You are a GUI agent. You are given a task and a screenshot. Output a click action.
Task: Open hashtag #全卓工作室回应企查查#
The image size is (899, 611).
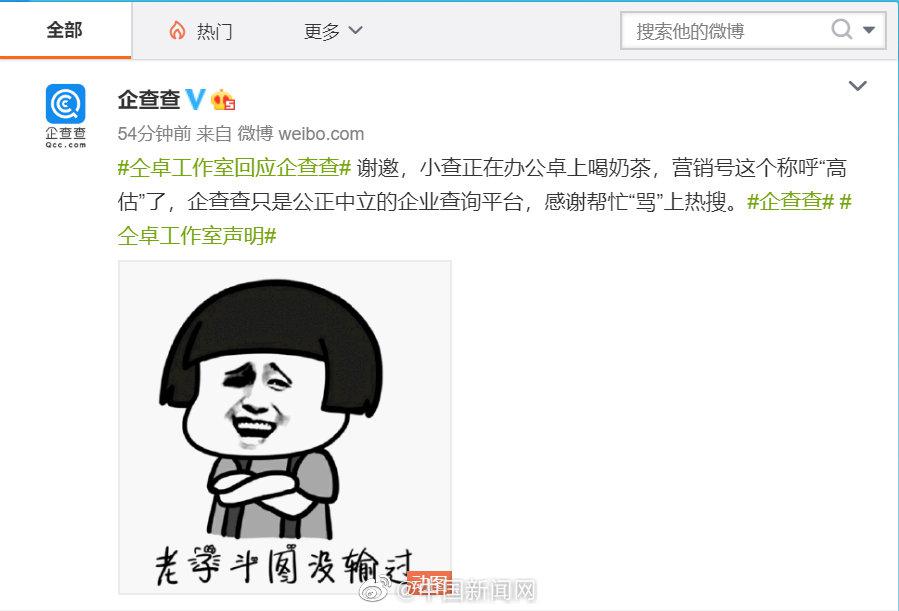234,167
